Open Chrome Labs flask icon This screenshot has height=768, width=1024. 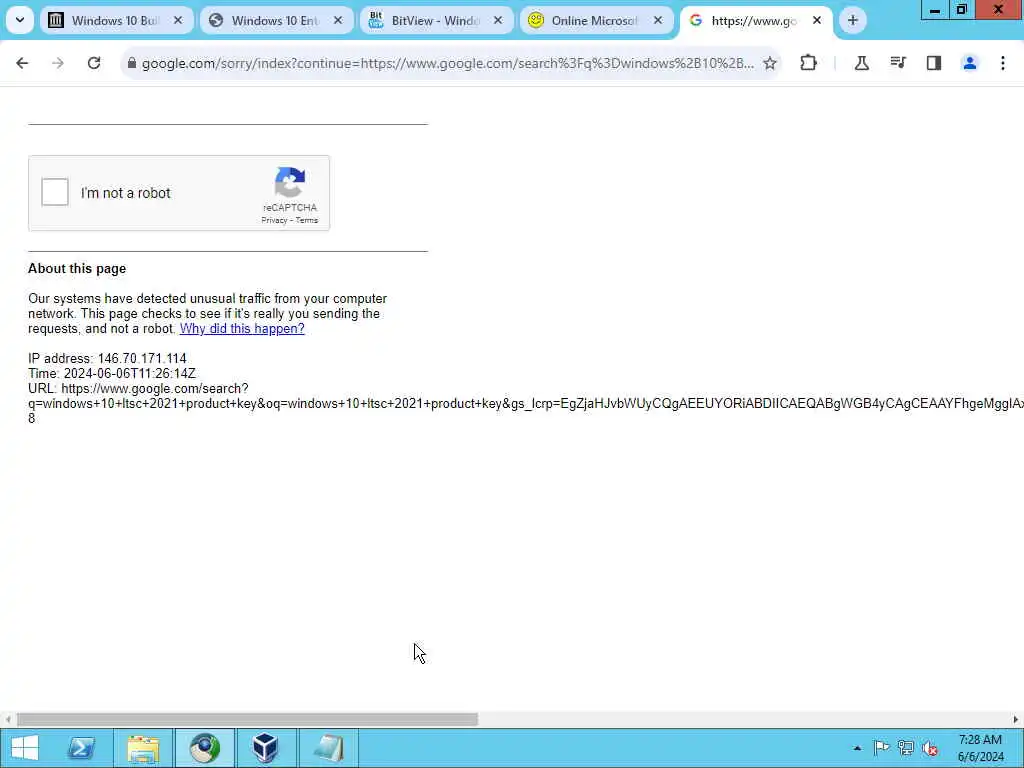(861, 63)
